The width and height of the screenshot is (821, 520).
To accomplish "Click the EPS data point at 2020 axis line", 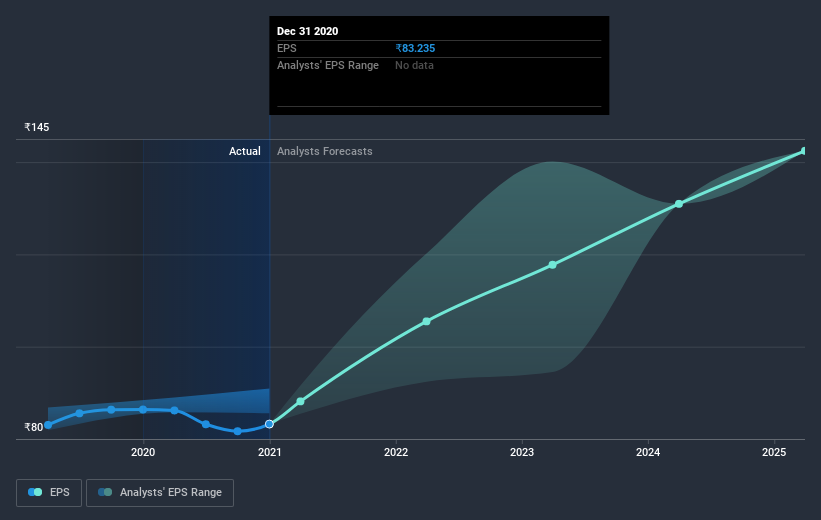I will [143, 410].
